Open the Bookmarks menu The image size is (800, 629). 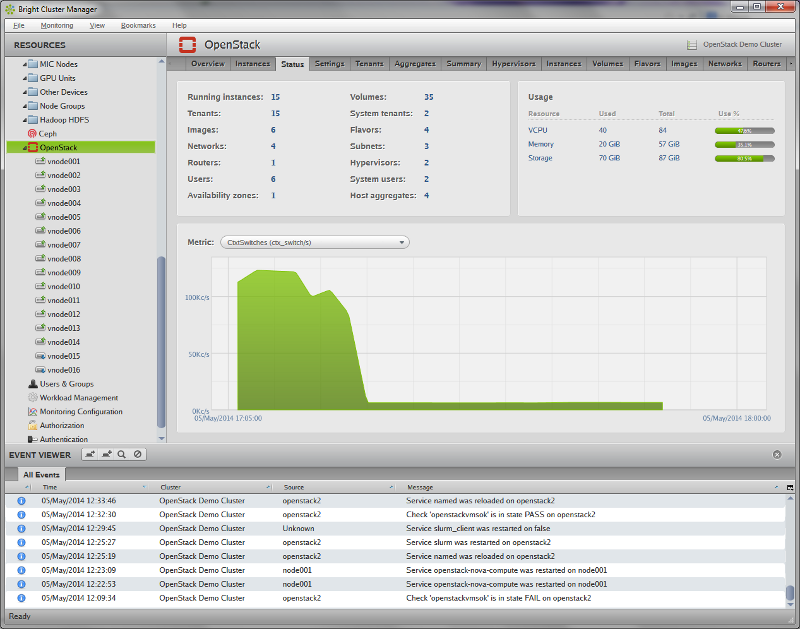coord(138,26)
